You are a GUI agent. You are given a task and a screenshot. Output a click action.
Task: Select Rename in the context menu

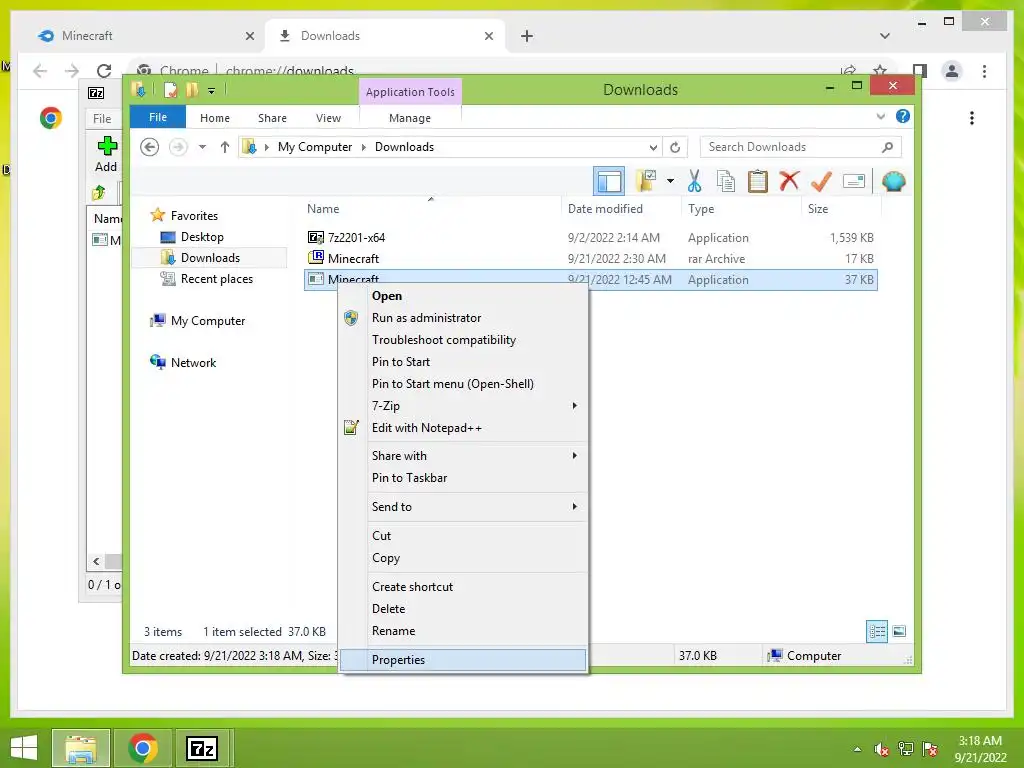click(463, 631)
